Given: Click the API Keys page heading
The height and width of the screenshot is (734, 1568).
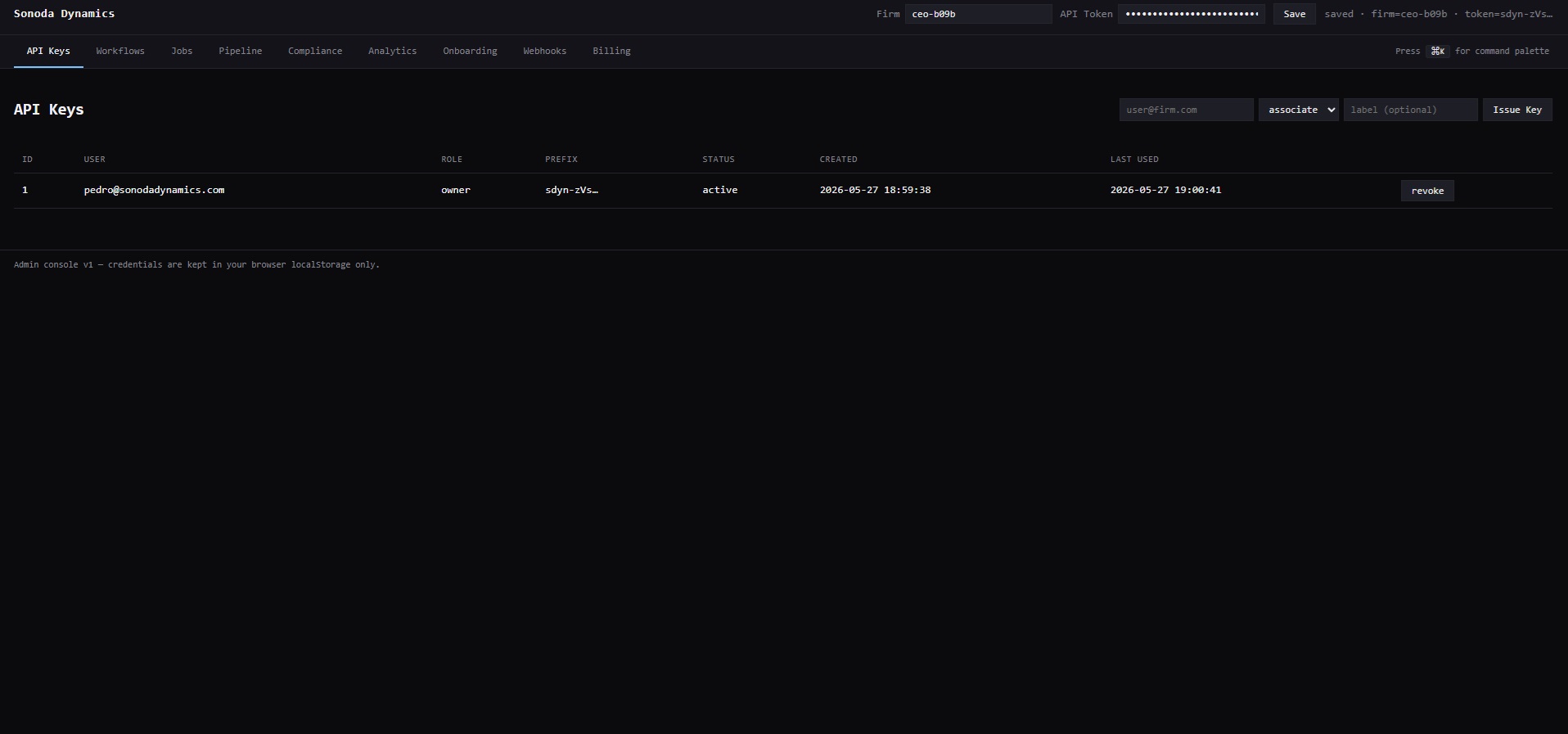Looking at the screenshot, I should pos(49,110).
